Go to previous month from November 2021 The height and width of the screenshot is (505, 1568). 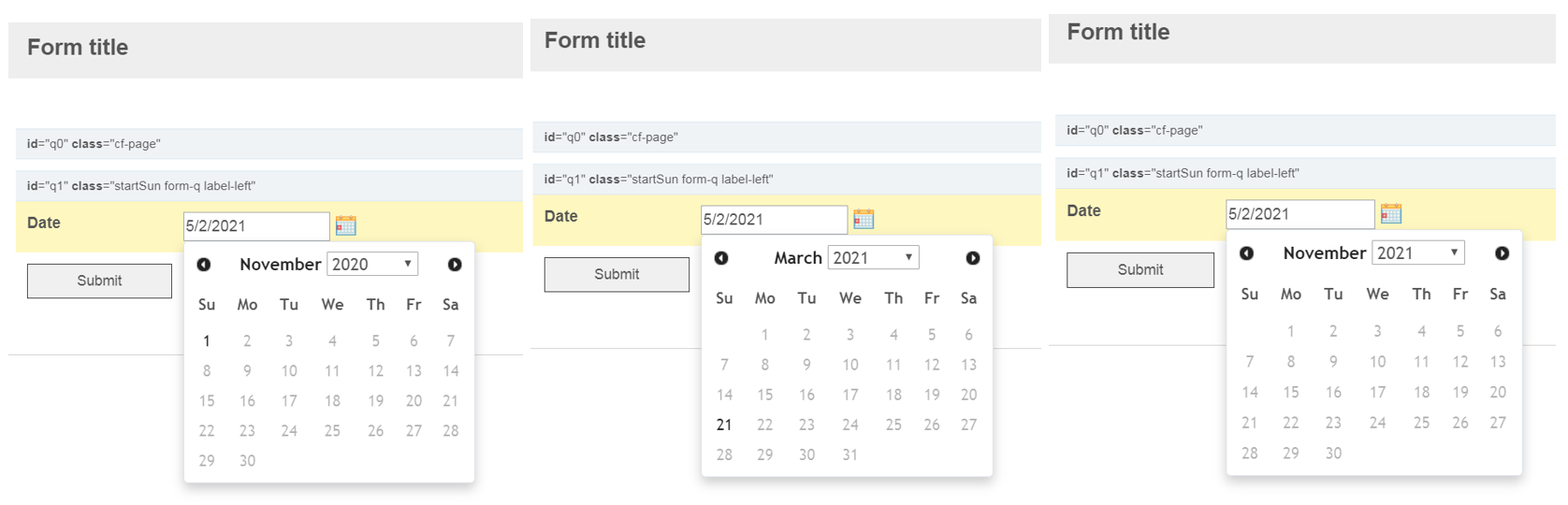click(1247, 253)
